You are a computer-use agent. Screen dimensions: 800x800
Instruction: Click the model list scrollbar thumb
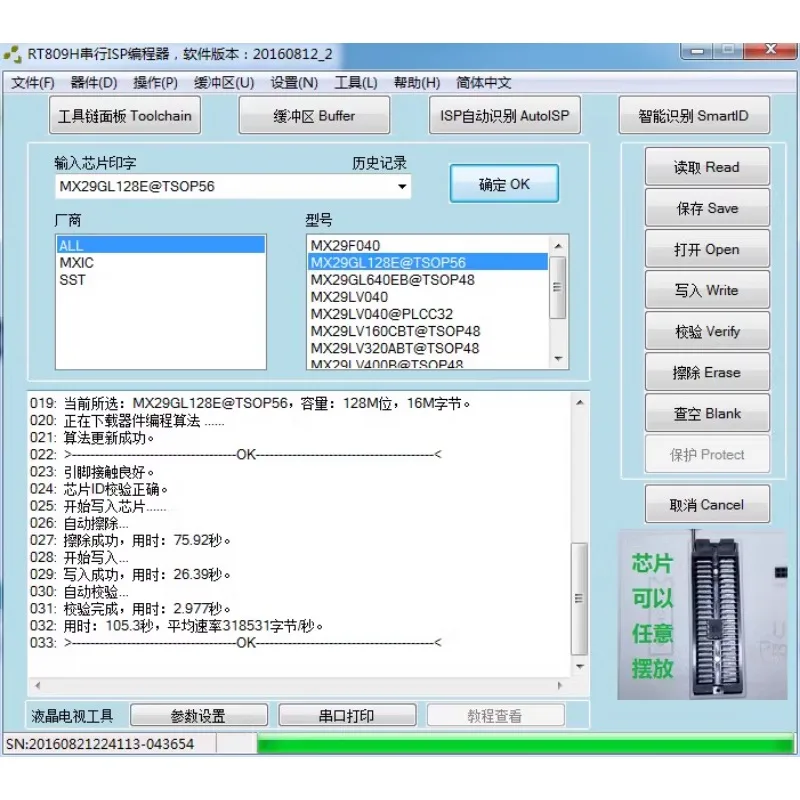pos(558,287)
